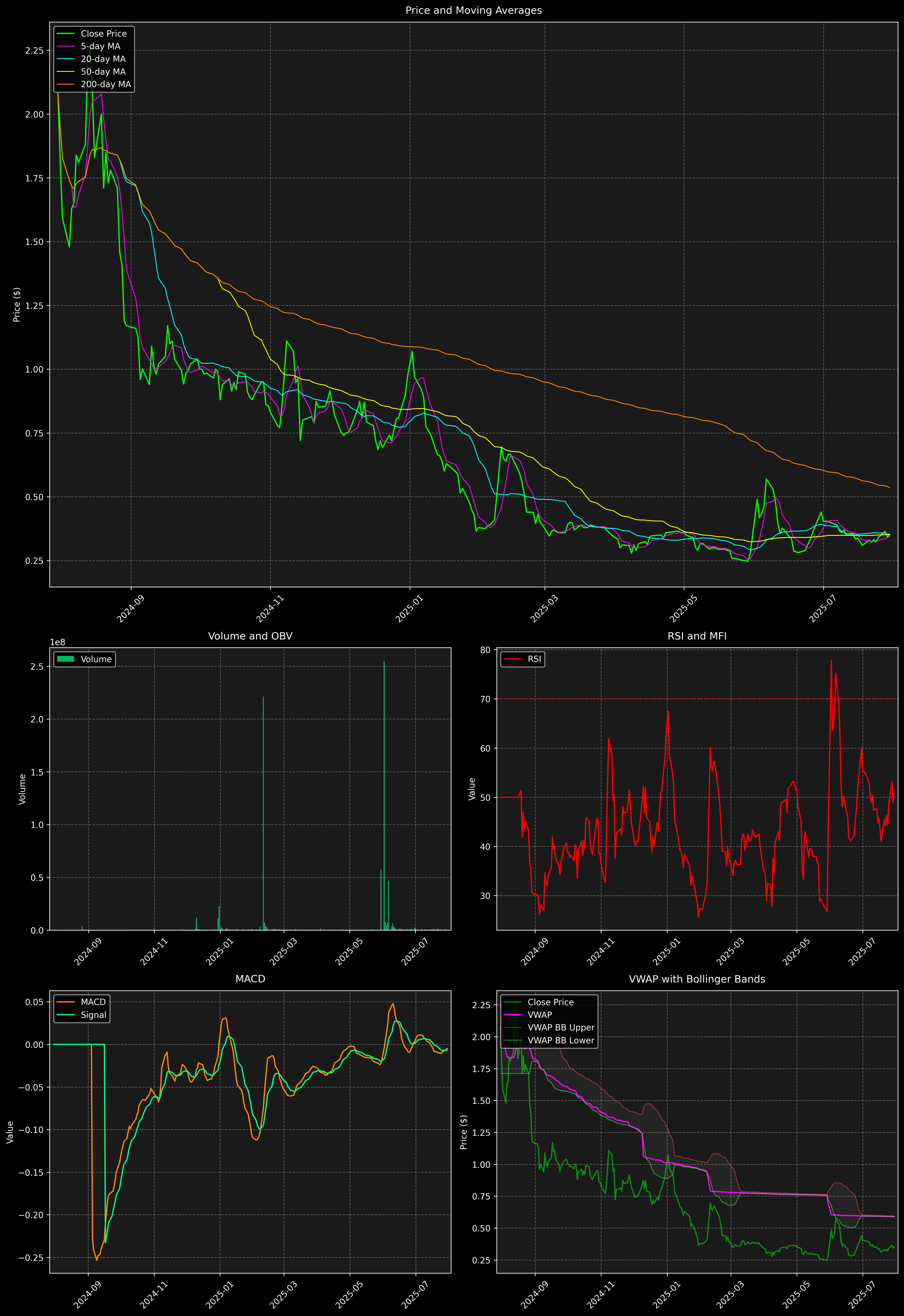The image size is (904, 1316).
Task: Select the "Volume" legend label text
Action: click(x=96, y=659)
